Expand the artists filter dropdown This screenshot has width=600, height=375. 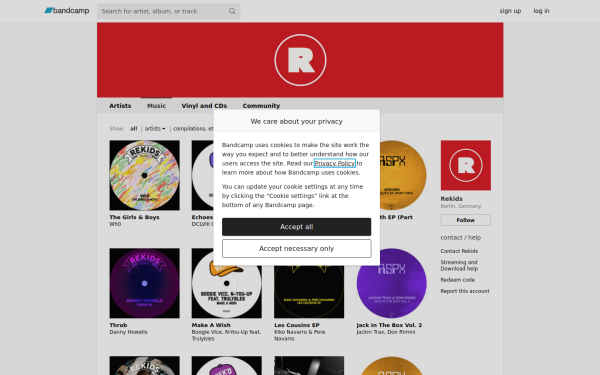(x=155, y=129)
